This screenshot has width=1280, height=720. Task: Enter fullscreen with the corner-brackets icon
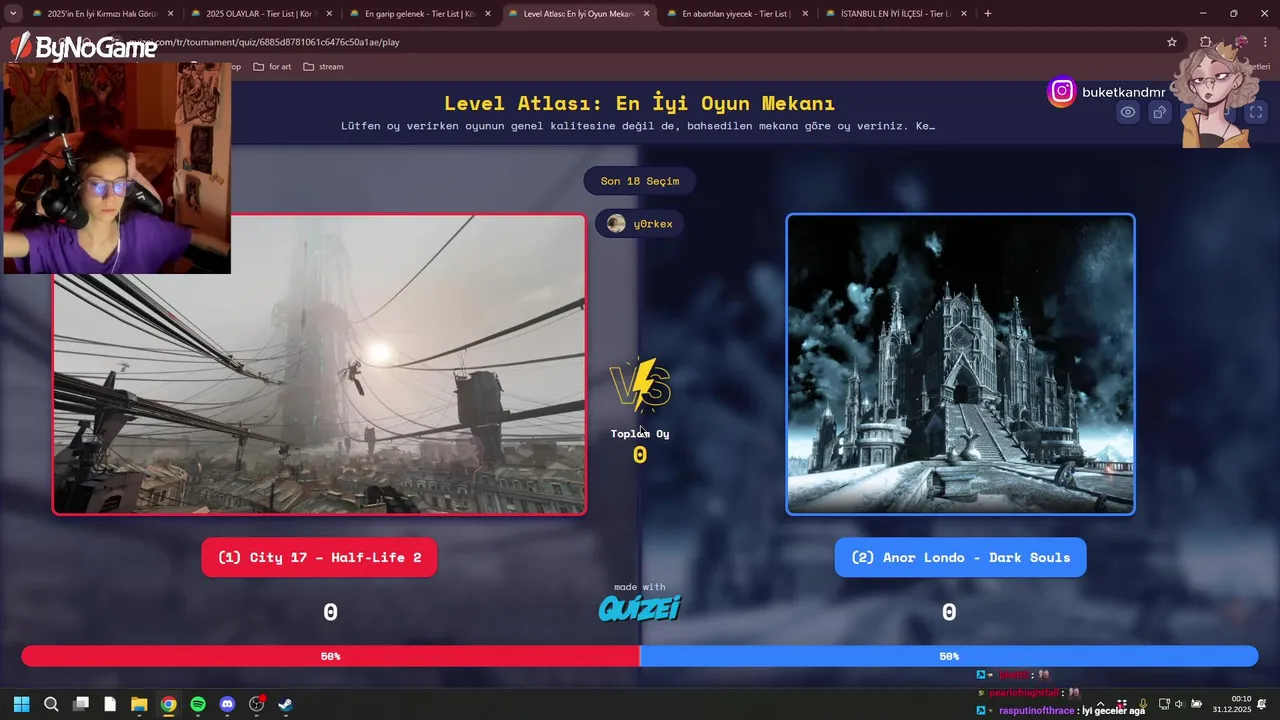[x=1256, y=112]
